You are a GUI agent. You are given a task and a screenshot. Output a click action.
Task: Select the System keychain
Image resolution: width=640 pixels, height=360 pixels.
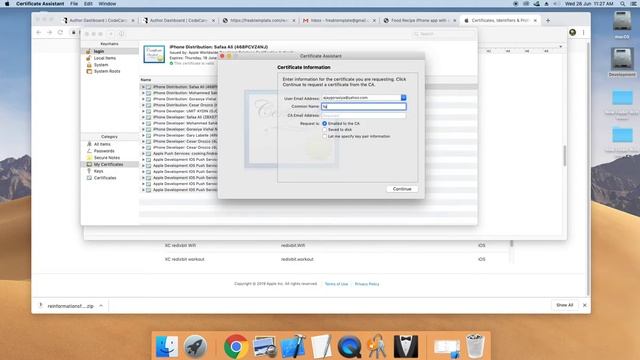coord(110,64)
